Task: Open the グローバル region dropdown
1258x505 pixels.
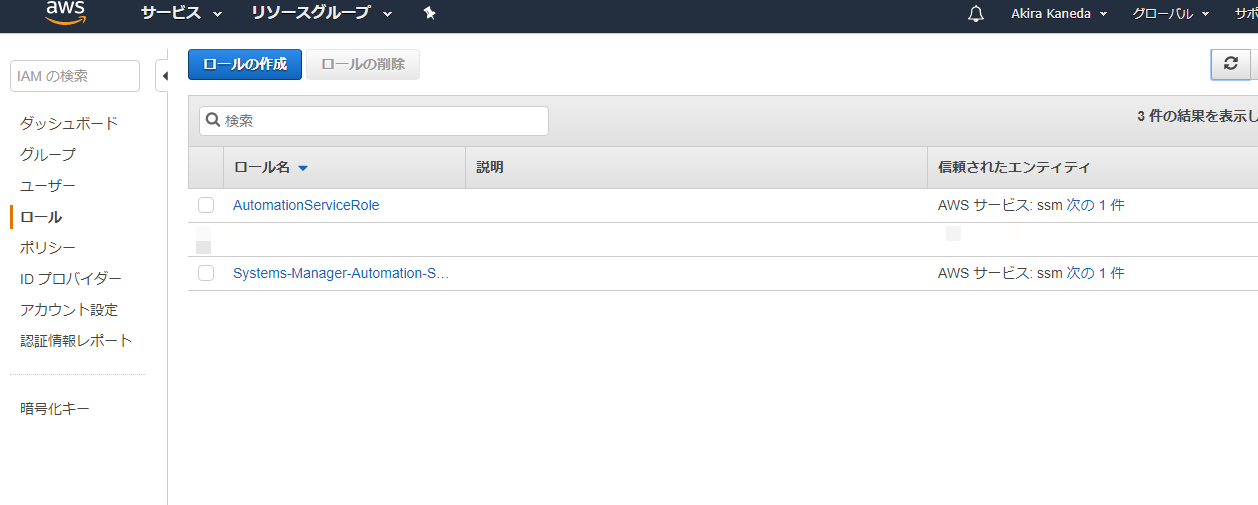Action: tap(1171, 14)
